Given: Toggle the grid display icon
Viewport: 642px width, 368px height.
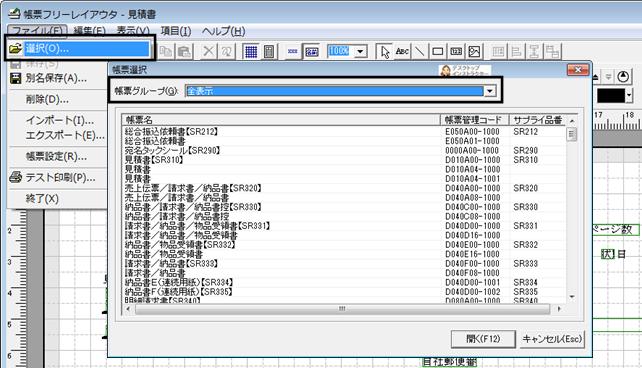Looking at the screenshot, I should click(x=251, y=52).
